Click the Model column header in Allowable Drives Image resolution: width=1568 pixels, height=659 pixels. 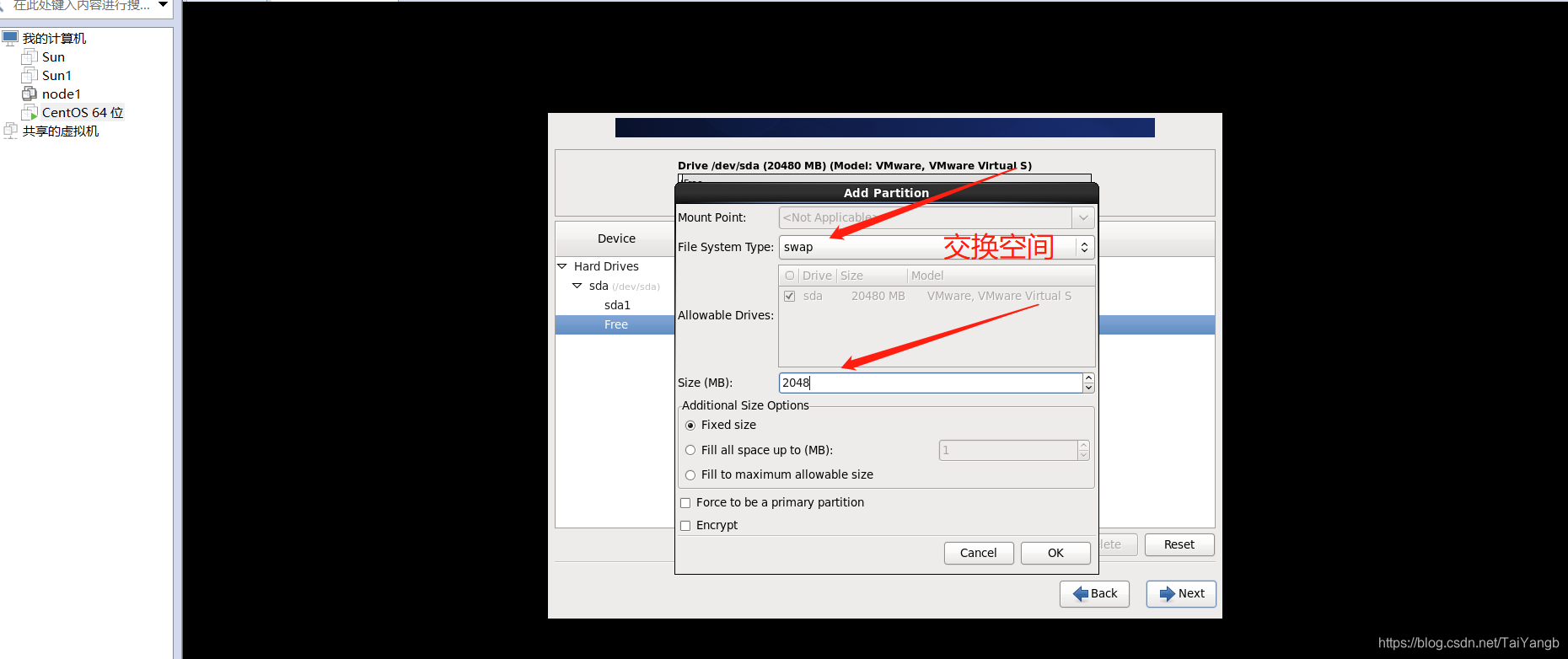coord(1001,276)
